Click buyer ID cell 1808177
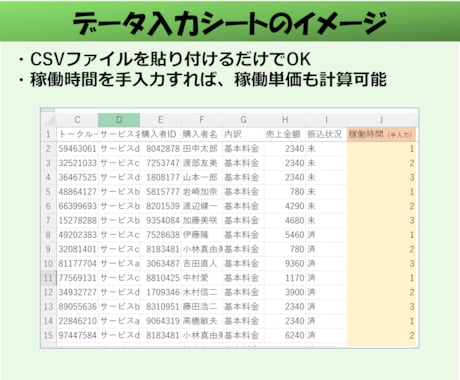 point(160,177)
